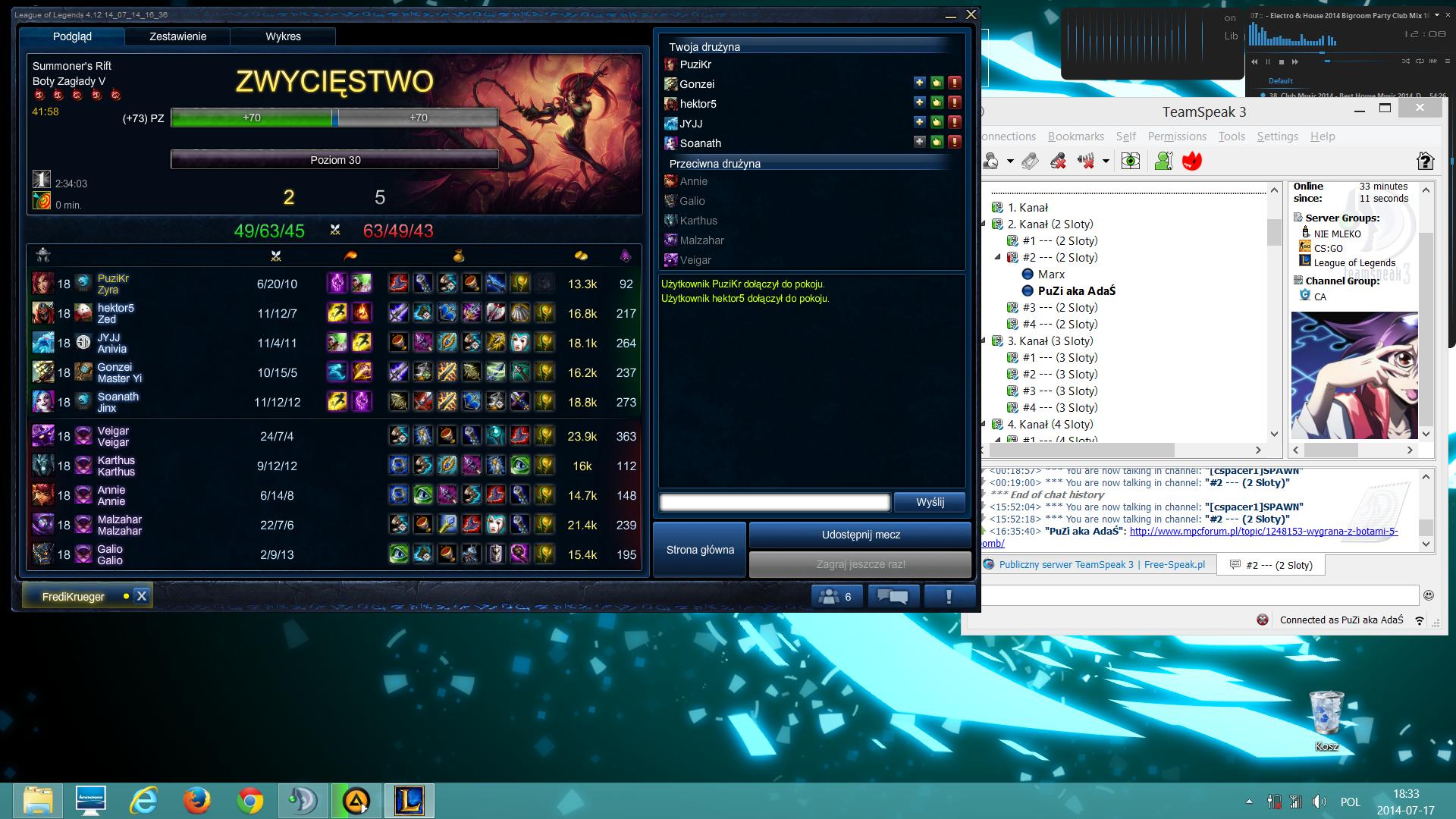Click LoL chat message input field
The height and width of the screenshot is (819, 1456).
click(774, 502)
